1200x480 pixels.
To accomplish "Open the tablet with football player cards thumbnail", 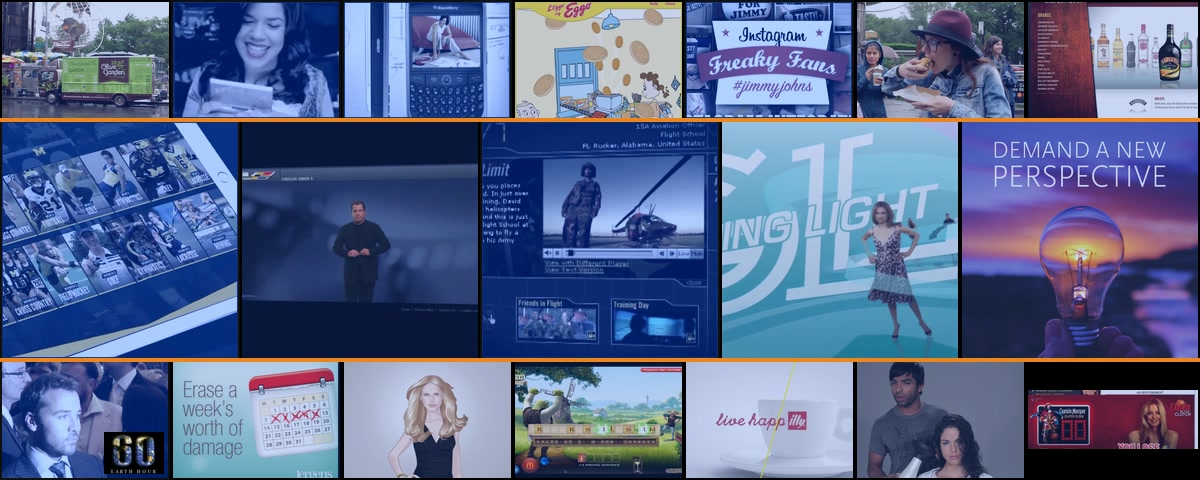I will [x=120, y=240].
